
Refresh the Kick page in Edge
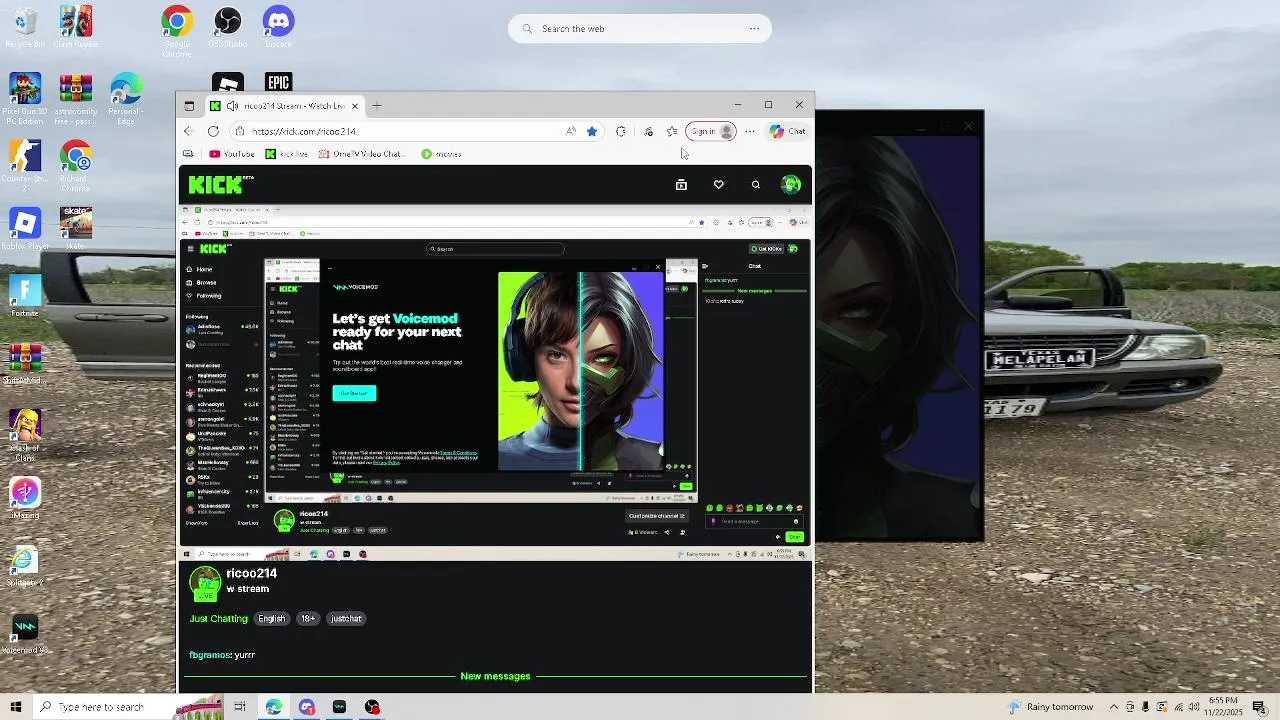(x=213, y=131)
